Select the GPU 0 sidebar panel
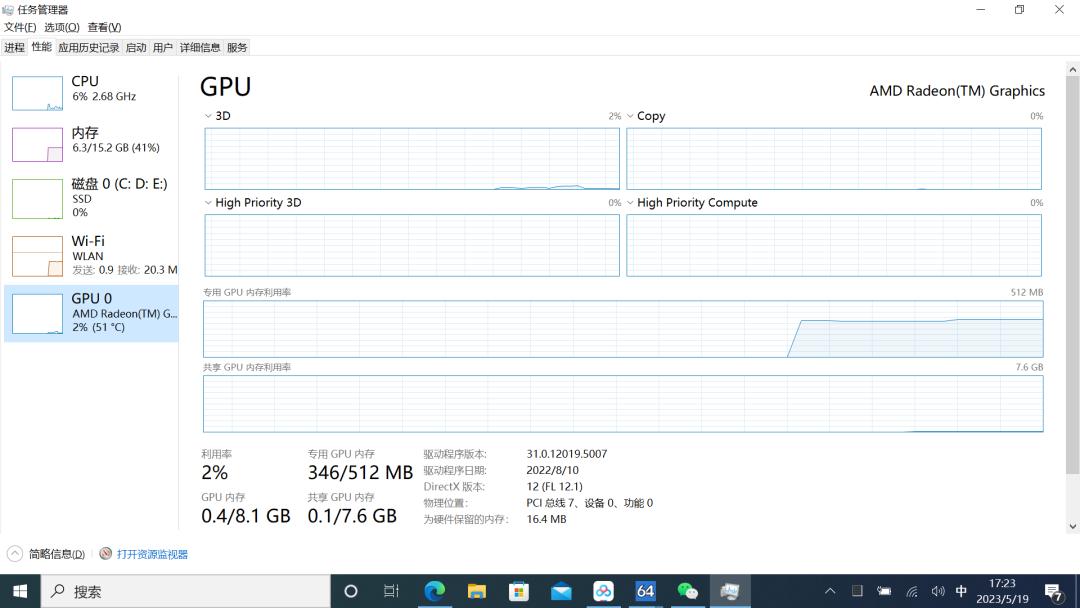Viewport: 1080px width, 608px height. pos(90,312)
